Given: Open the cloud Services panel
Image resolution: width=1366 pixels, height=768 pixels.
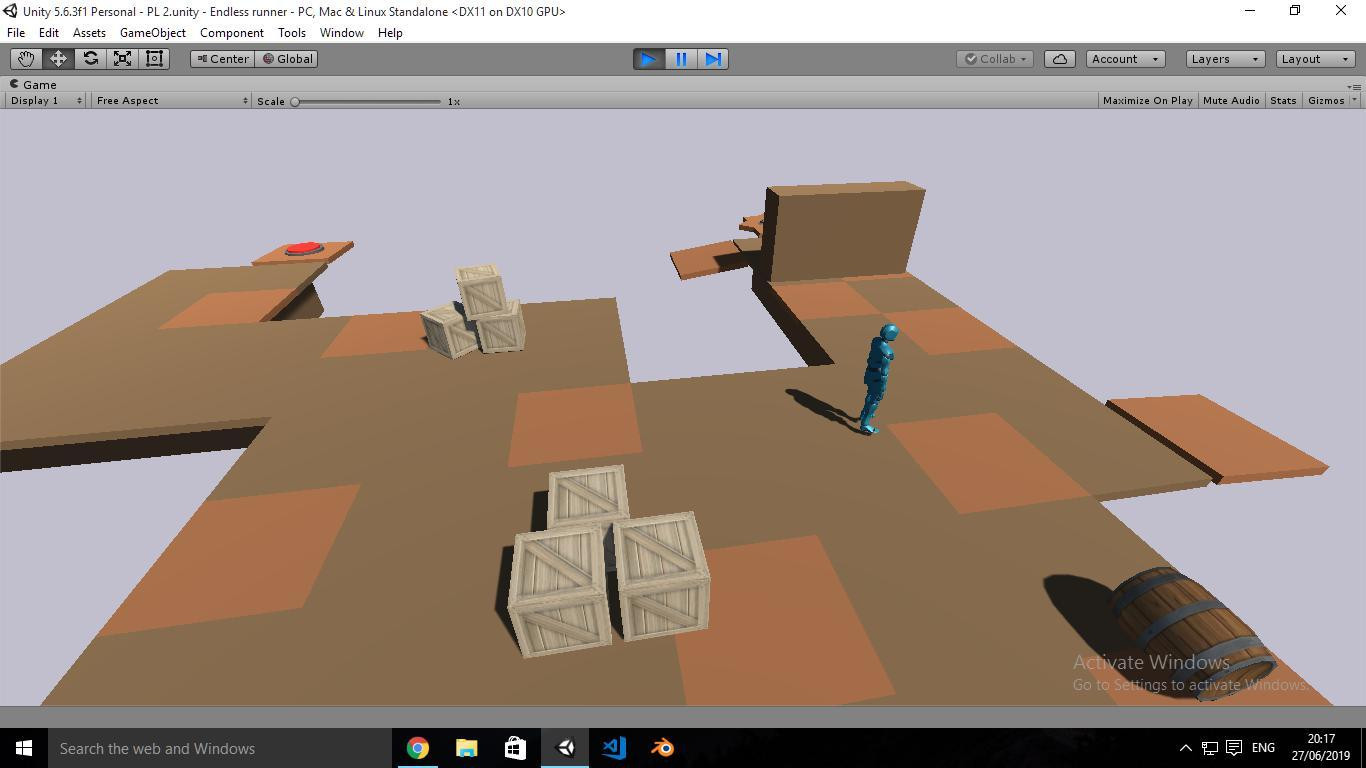Looking at the screenshot, I should (x=1060, y=59).
